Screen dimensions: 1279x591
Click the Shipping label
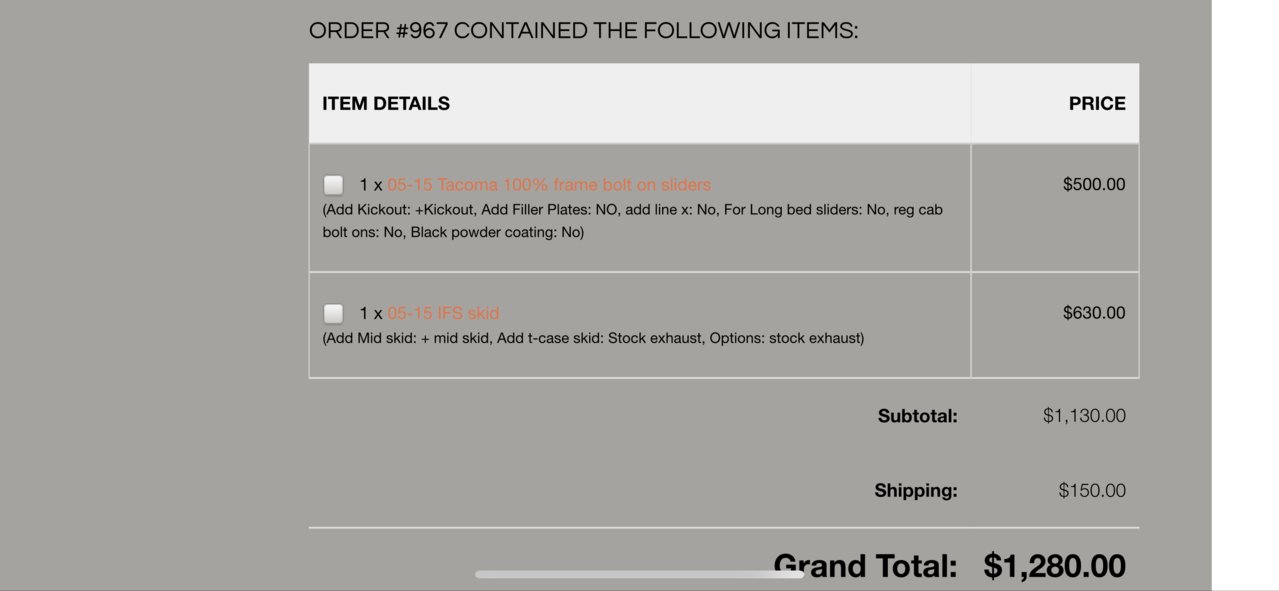tap(916, 491)
